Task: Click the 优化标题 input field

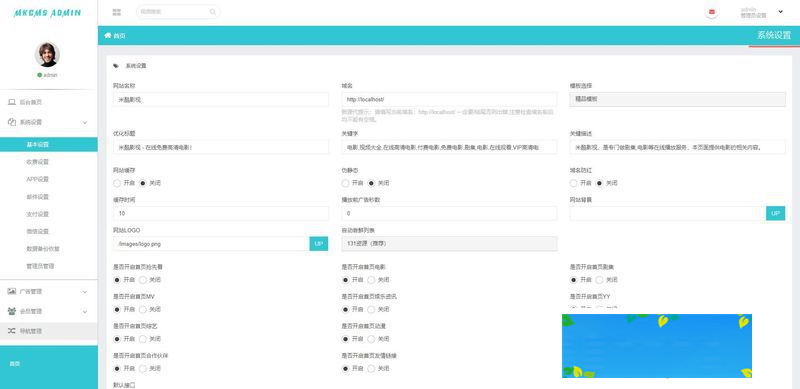Action: (x=221, y=147)
